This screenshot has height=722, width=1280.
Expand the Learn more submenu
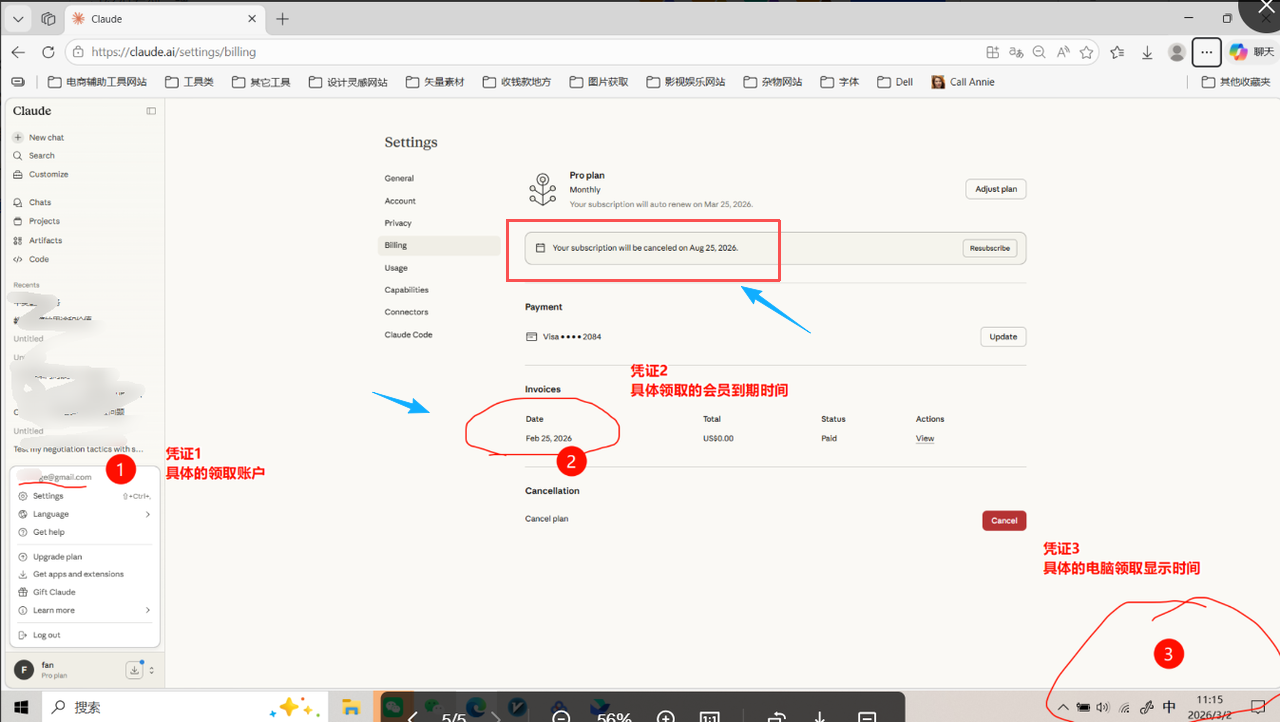click(x=84, y=610)
